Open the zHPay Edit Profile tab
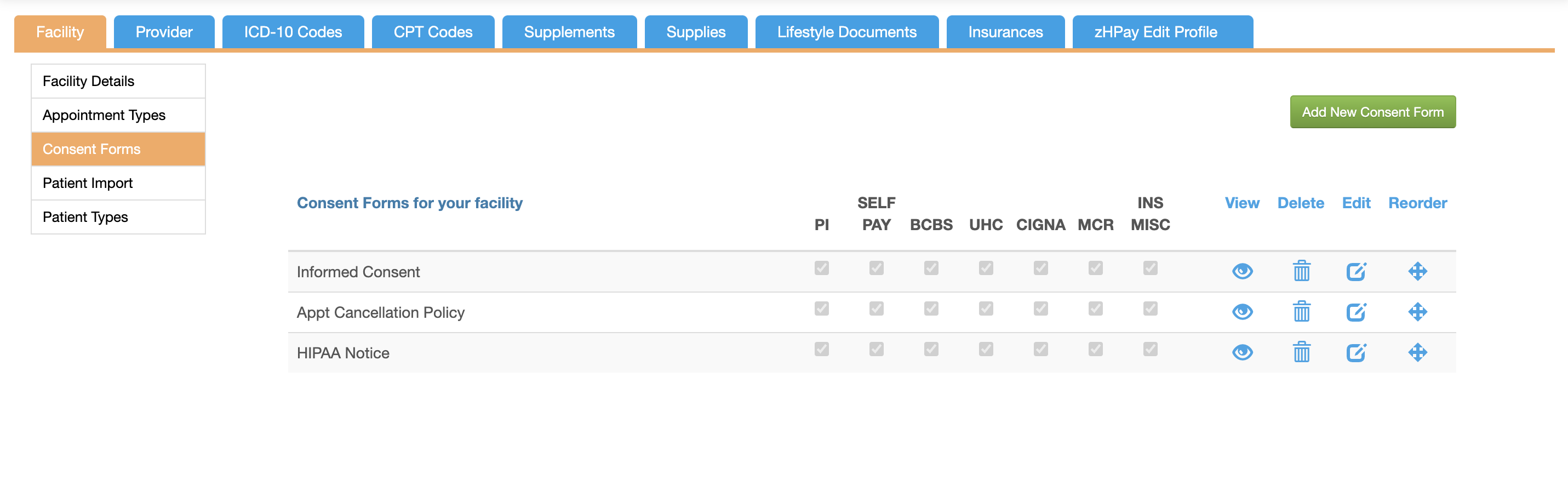 point(1162,32)
